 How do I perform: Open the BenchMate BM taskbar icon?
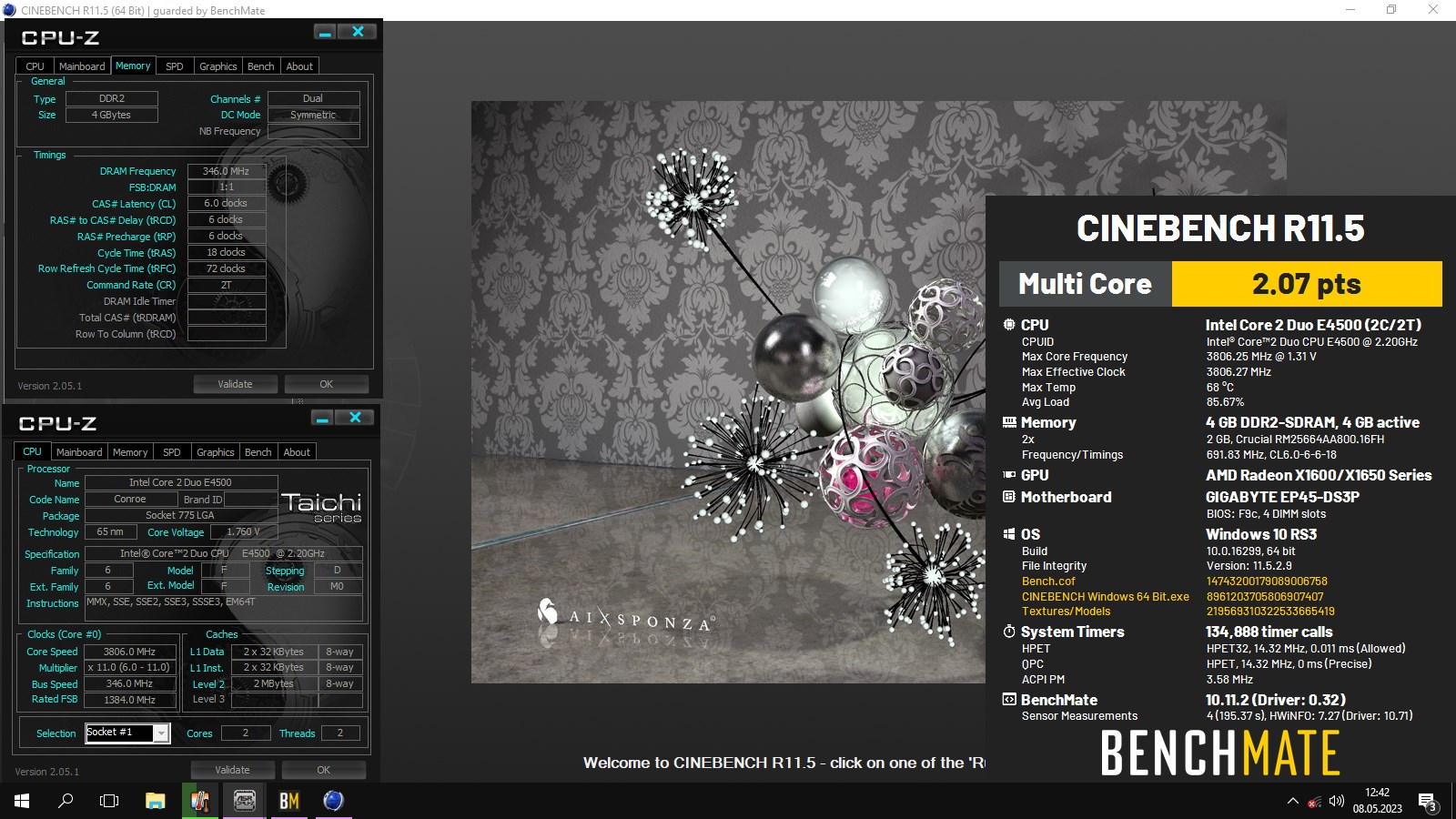288,801
